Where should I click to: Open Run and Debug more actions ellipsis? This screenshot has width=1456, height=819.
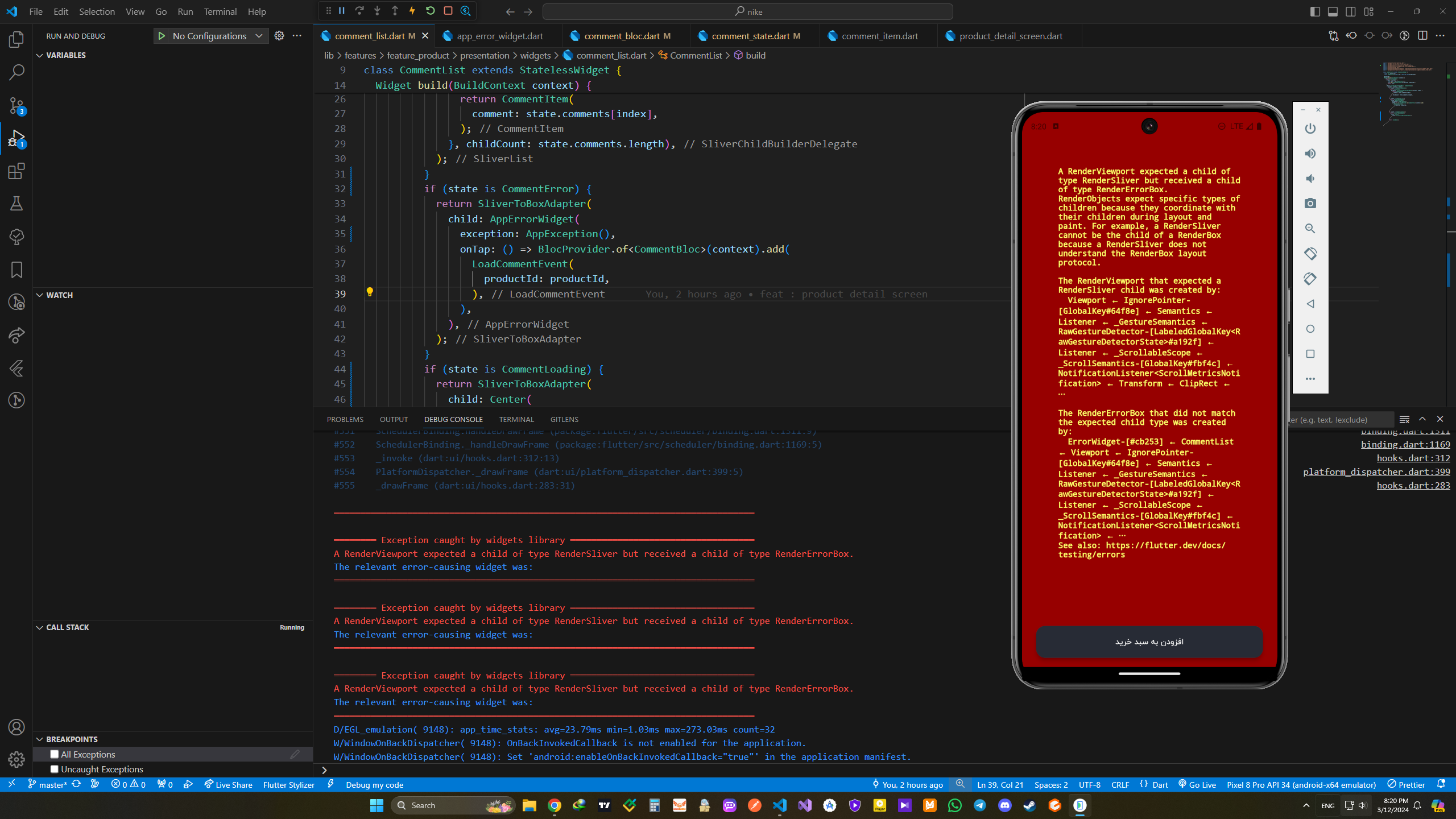pos(297,36)
